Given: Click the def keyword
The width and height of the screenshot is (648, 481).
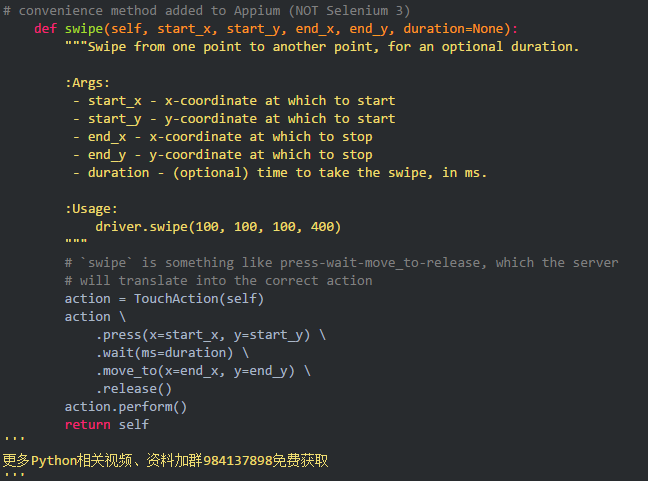Looking at the screenshot, I should click(45, 28).
